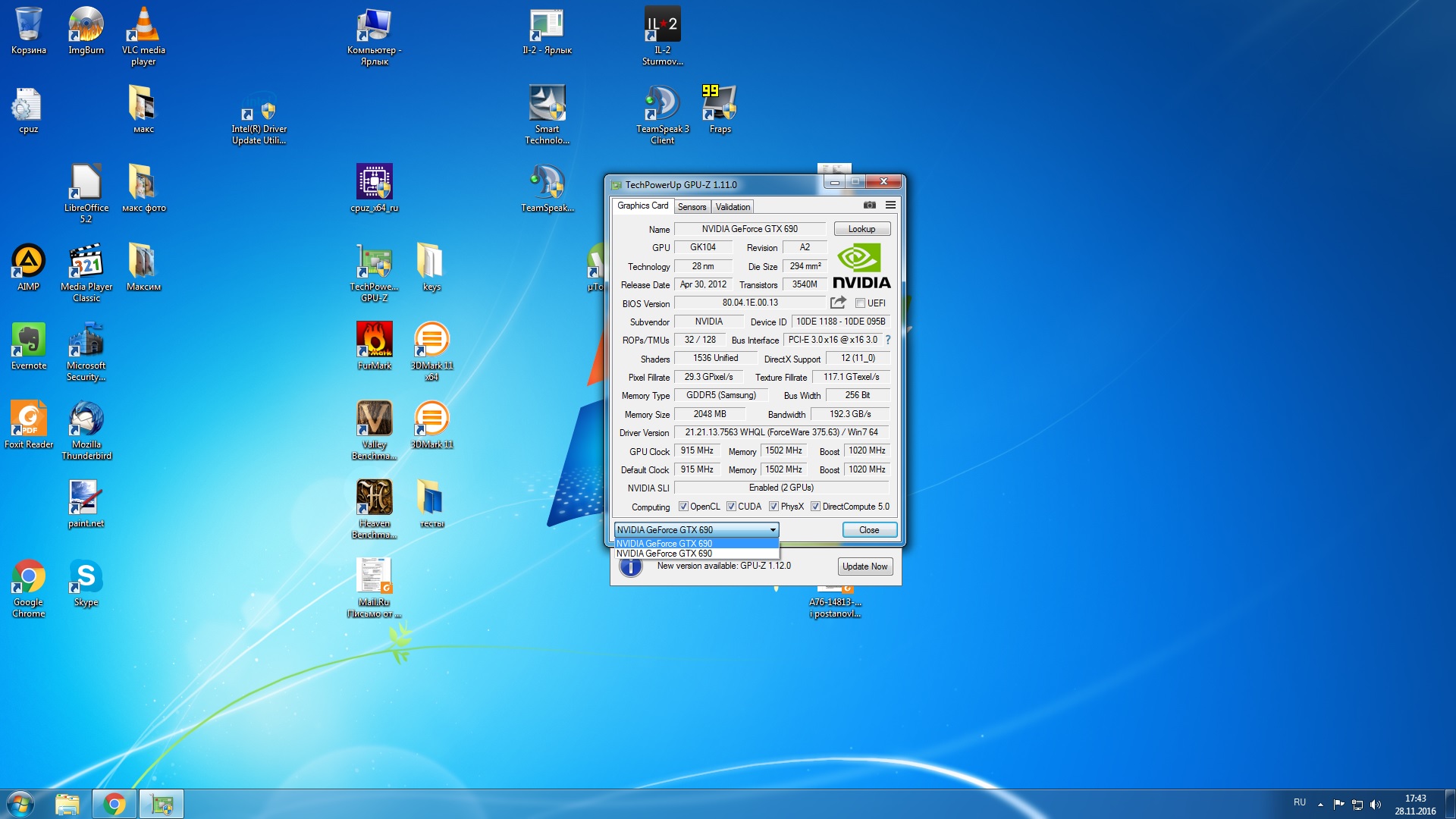Click the NVIDIA logo in GPU-Z
1456x819 pixels.
pyautogui.click(x=861, y=266)
